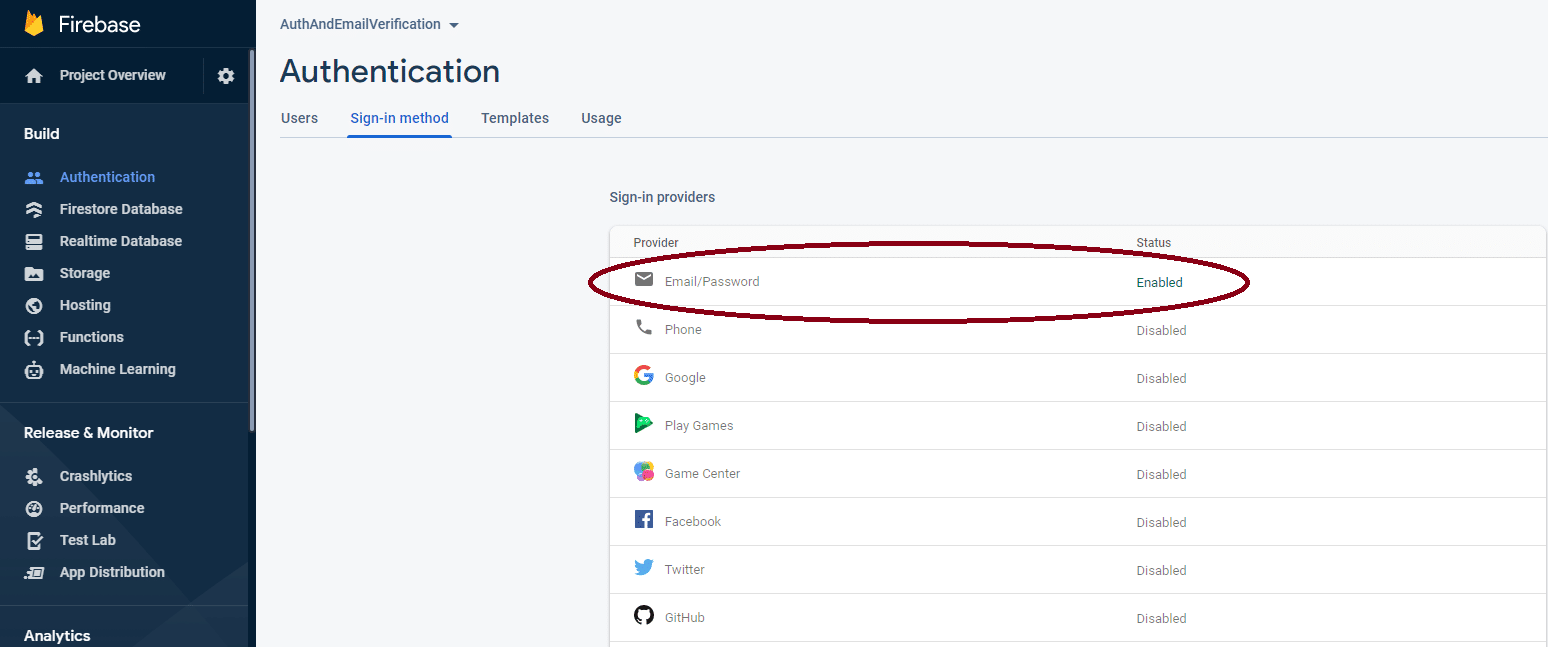Click the sidebar vertical scrollbar
The width and height of the screenshot is (1549, 647).
click(252, 240)
